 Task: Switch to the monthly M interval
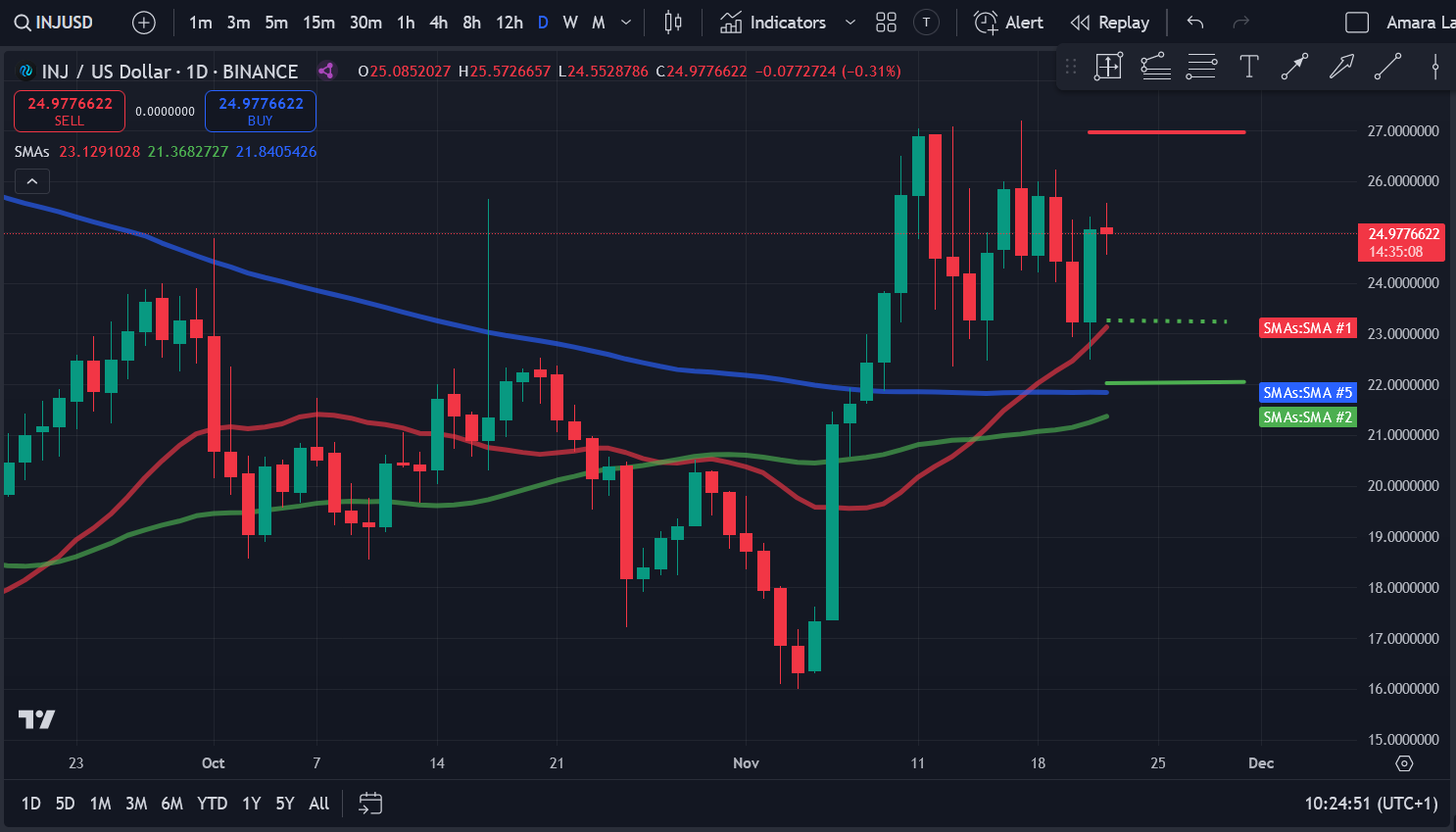click(599, 23)
